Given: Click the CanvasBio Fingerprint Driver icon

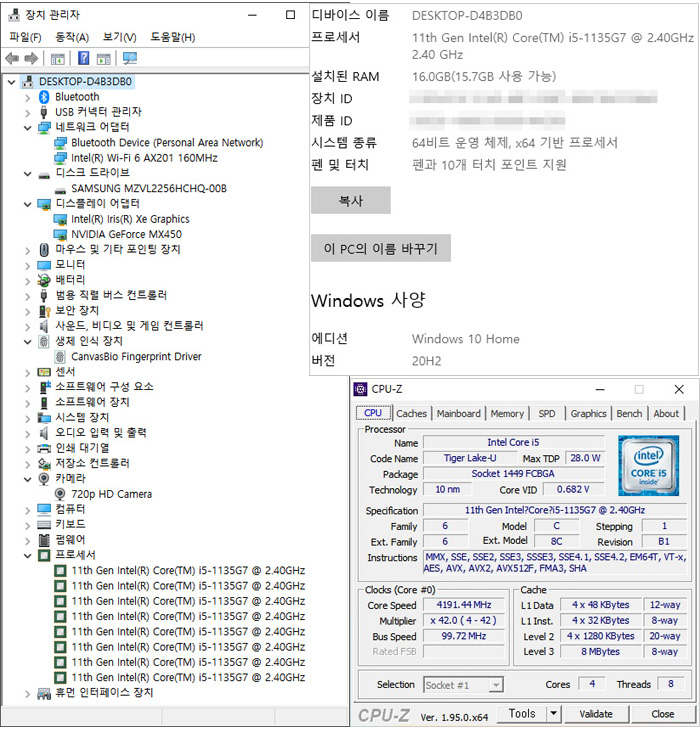Looking at the screenshot, I should 60,357.
